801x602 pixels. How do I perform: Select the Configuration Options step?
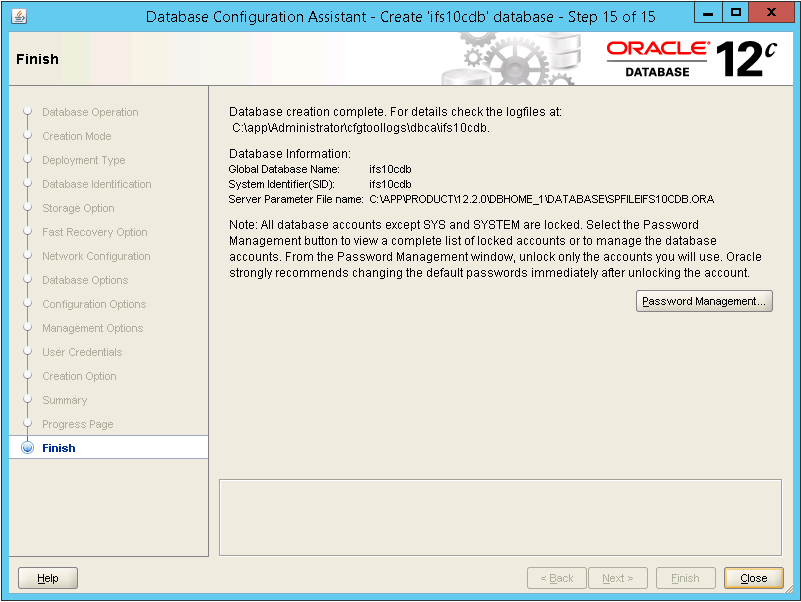[x=94, y=304]
